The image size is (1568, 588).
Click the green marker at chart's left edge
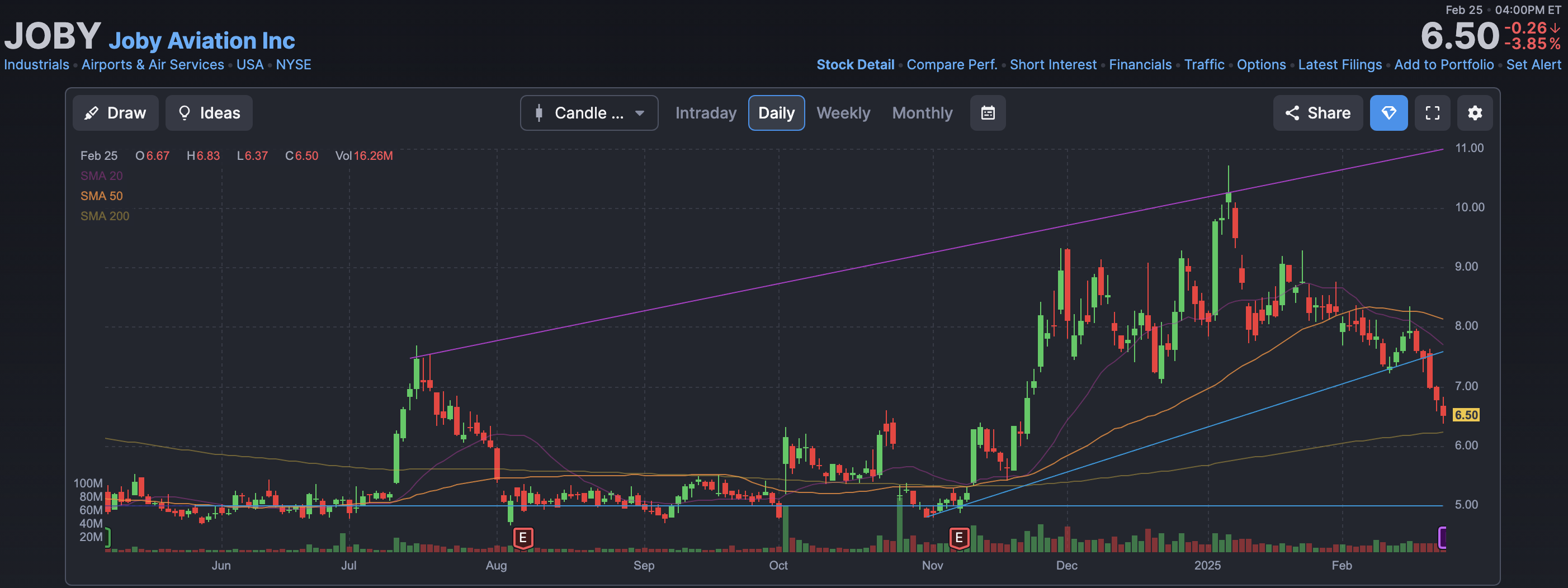[x=108, y=538]
